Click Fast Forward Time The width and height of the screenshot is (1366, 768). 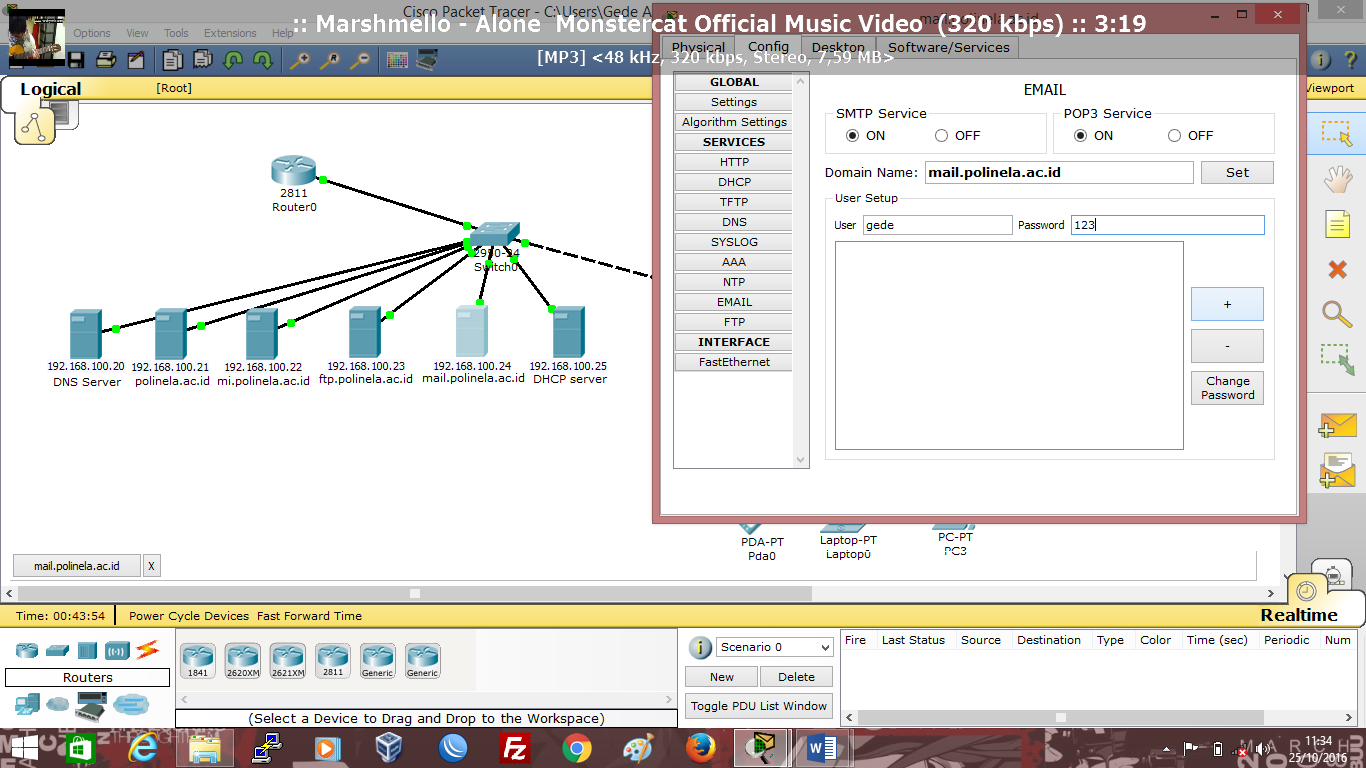(310, 616)
